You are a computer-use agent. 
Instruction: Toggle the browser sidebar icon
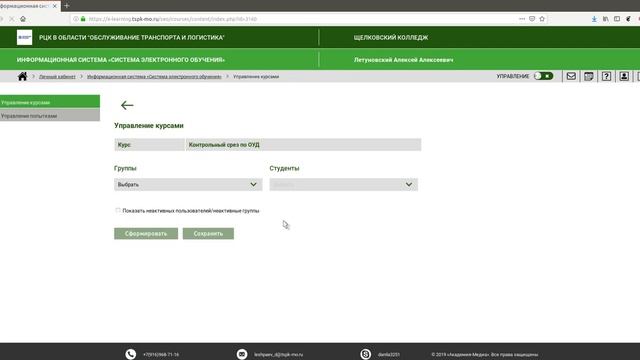pos(617,19)
